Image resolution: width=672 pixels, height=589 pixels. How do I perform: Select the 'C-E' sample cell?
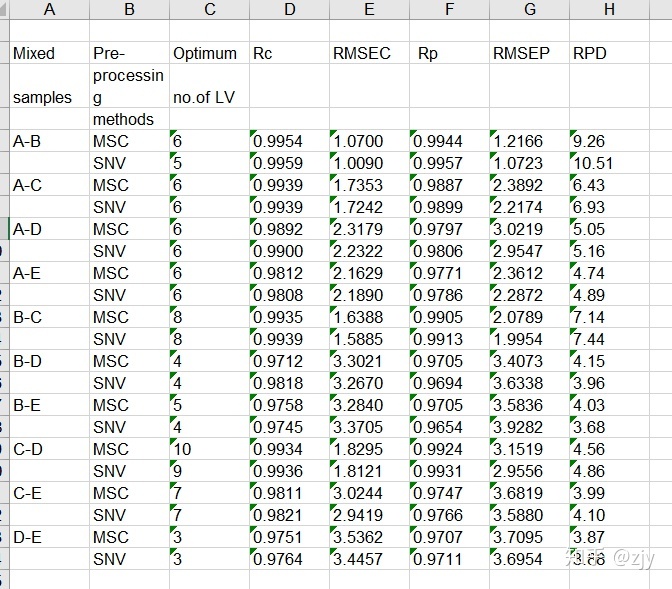[49, 493]
